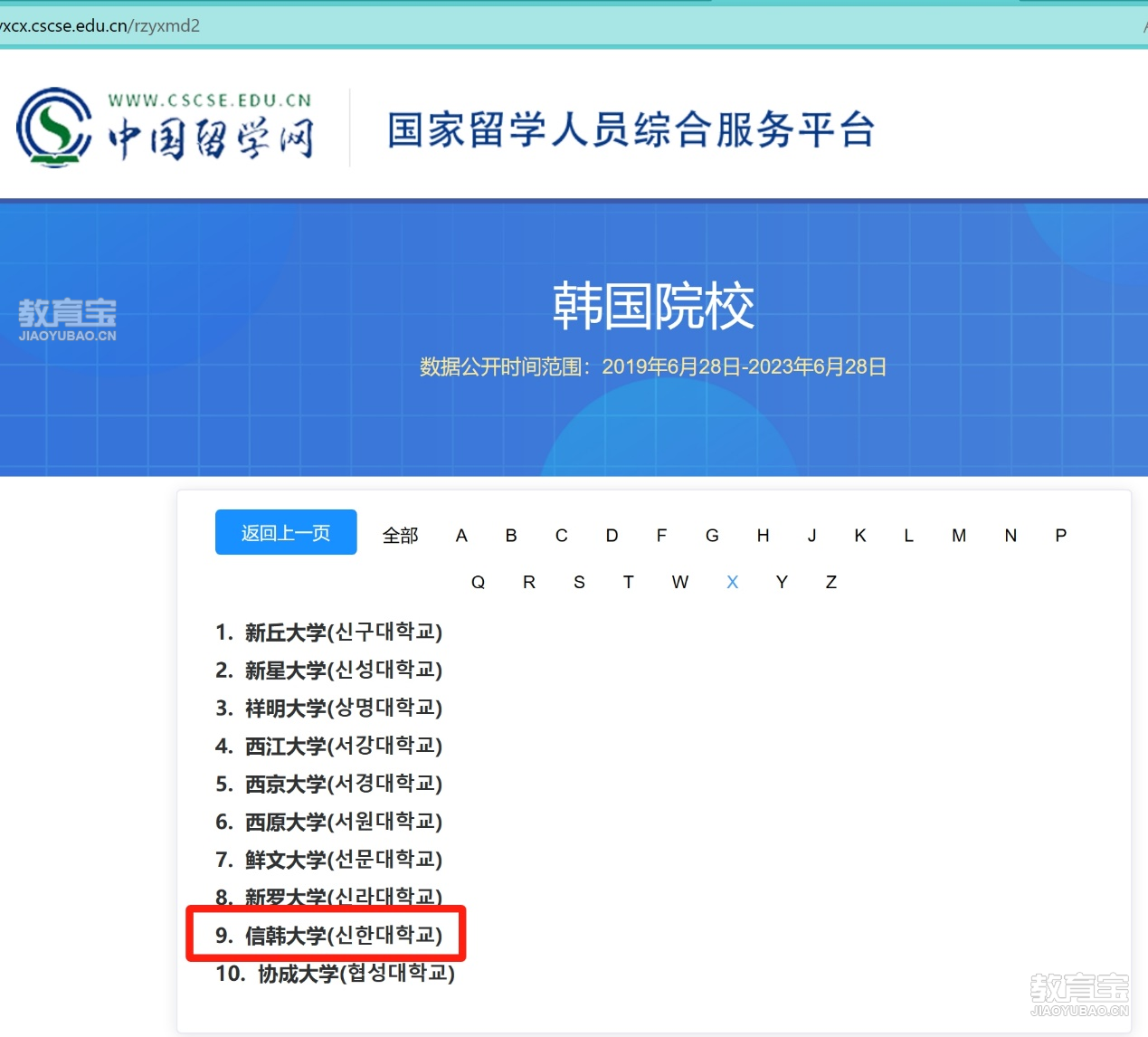Select the boxed 信韩大学 entry

tap(329, 935)
